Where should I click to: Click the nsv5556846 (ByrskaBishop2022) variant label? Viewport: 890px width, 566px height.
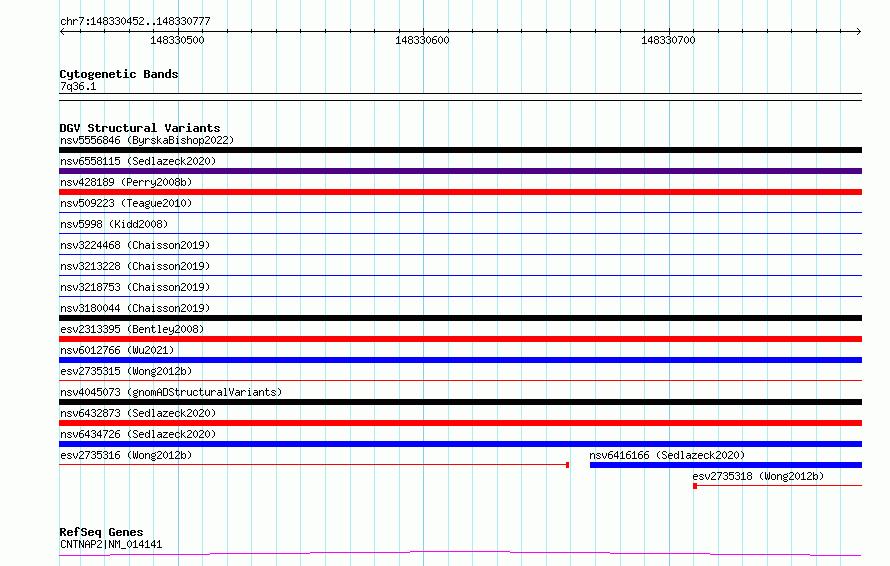click(x=147, y=140)
